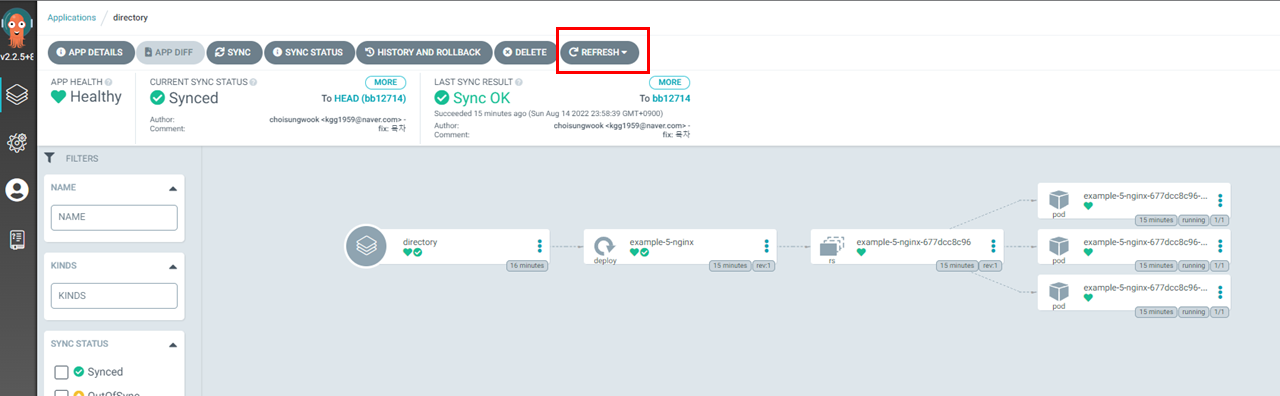Viewport: 1280px width, 396px height.
Task: Collapse the NAME filter section
Action: 173,188
